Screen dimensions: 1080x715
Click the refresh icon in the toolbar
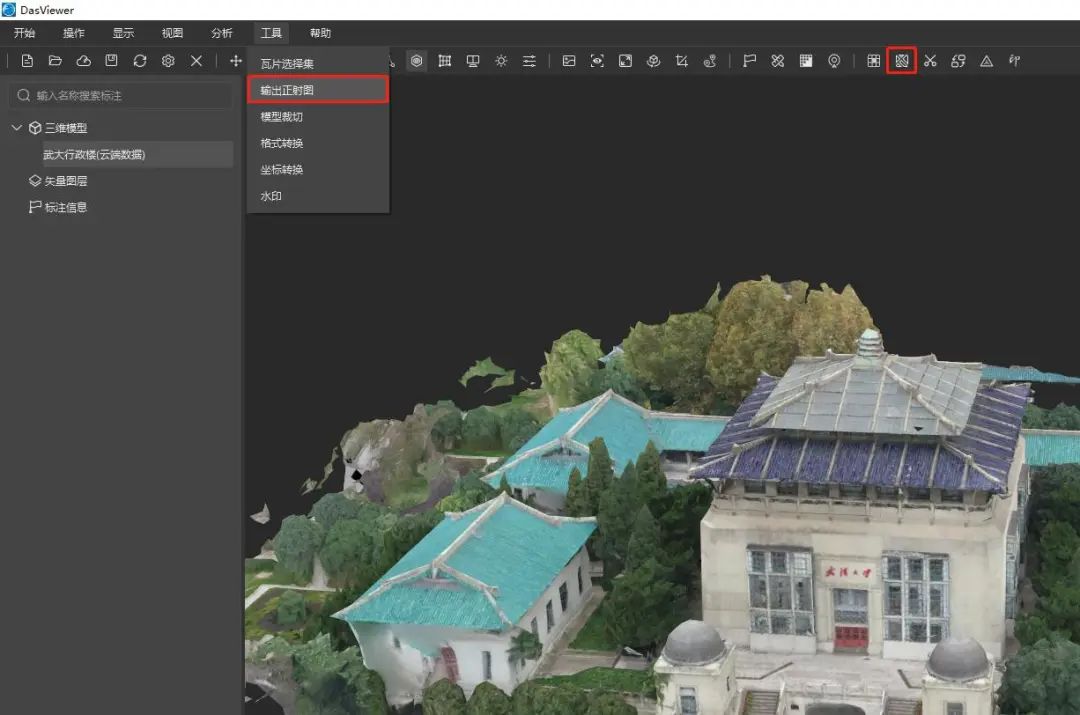[x=140, y=61]
